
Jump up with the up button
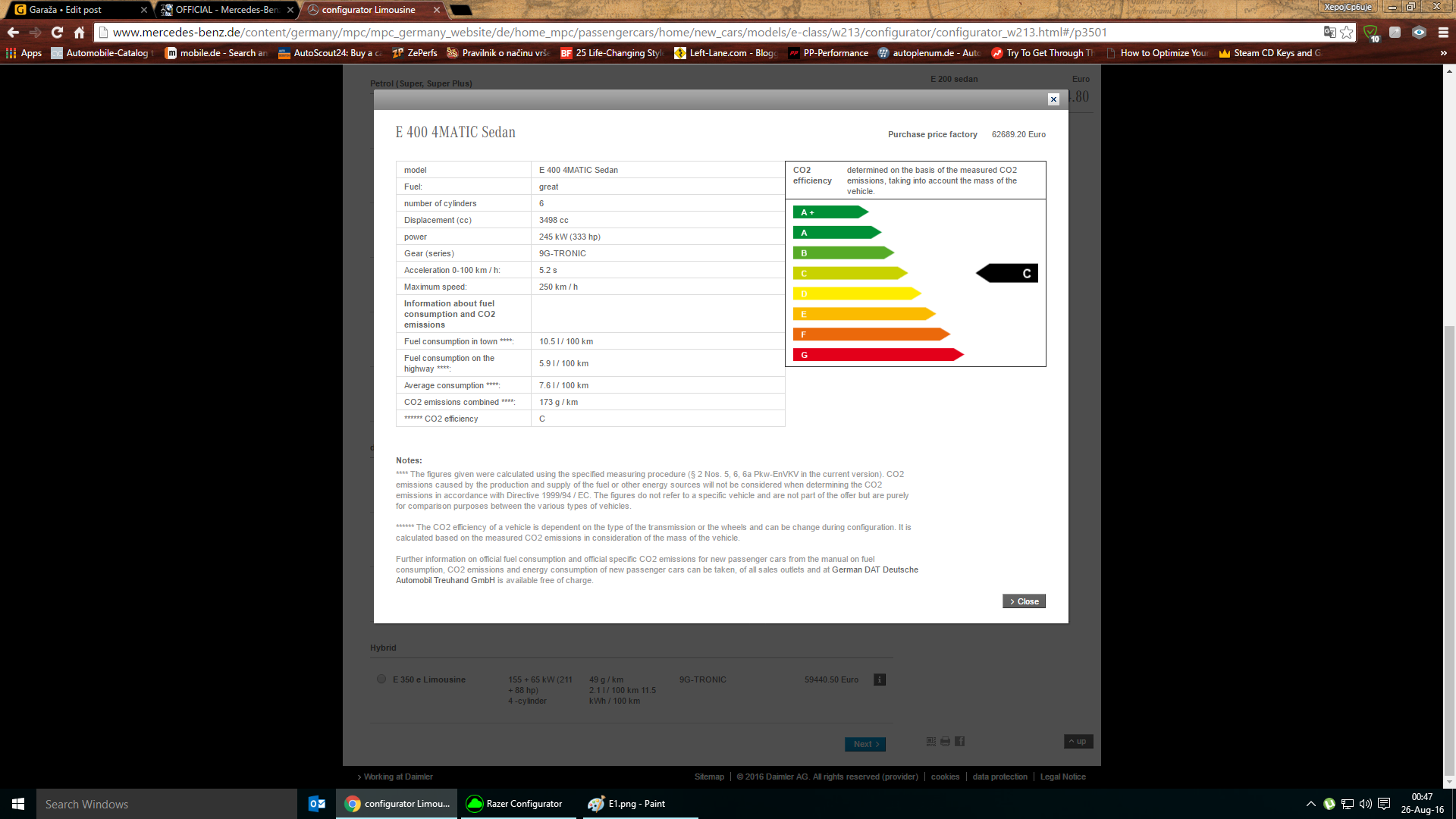[x=1078, y=742]
